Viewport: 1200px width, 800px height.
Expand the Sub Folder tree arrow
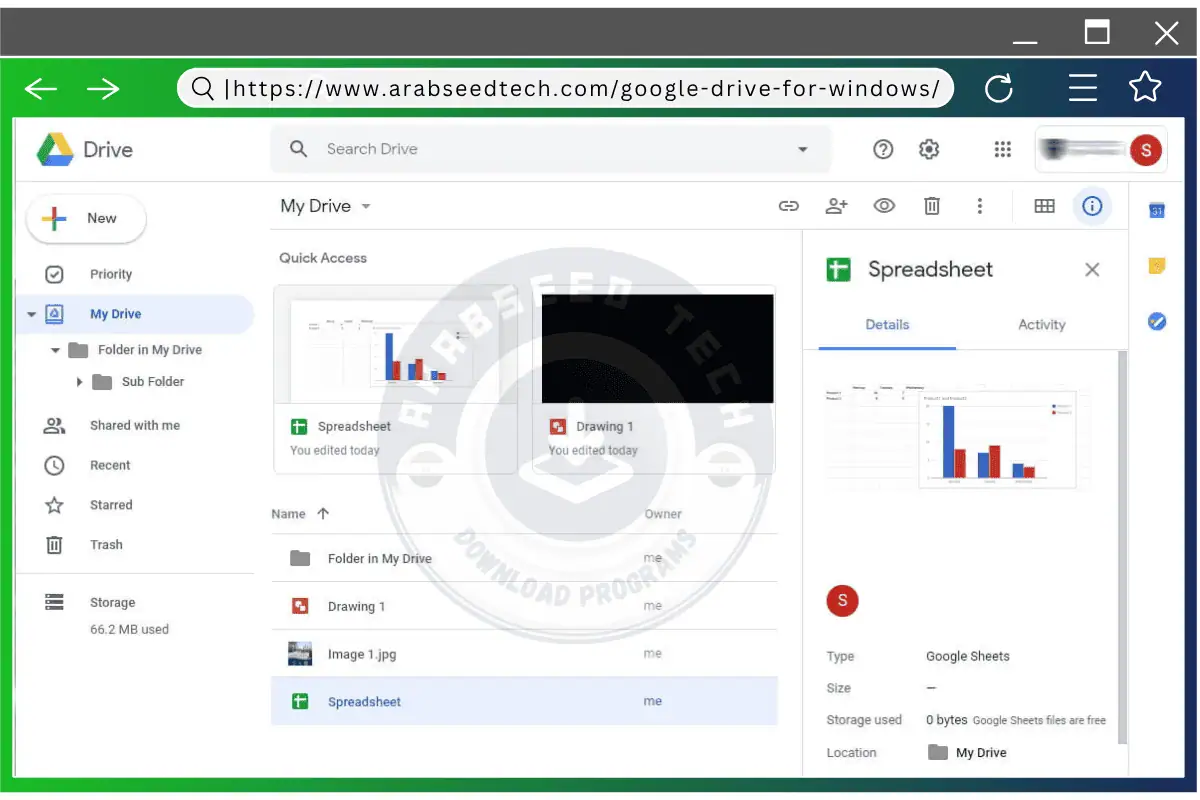pos(80,382)
